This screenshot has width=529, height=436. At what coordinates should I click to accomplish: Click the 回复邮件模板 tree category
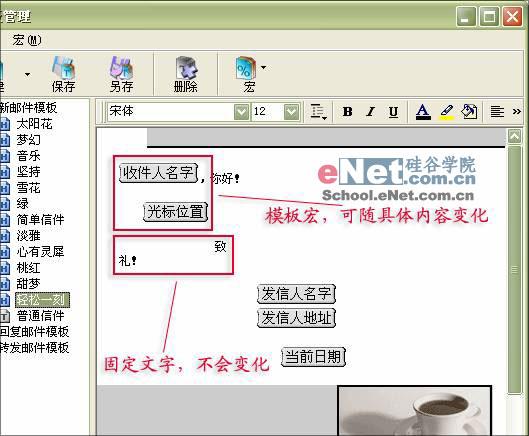click(34, 332)
